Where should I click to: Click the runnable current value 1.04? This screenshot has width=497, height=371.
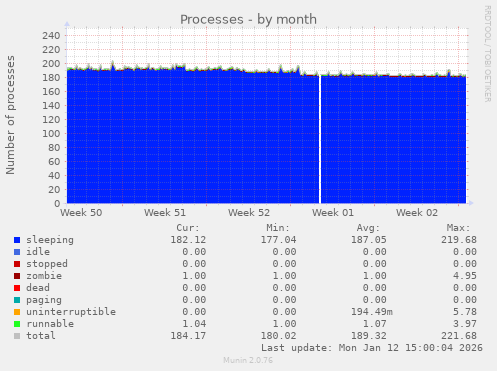point(194,324)
